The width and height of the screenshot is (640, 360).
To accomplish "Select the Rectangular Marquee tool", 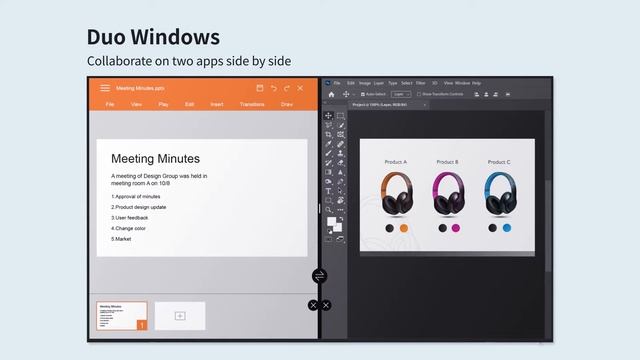I will tap(340, 116).
